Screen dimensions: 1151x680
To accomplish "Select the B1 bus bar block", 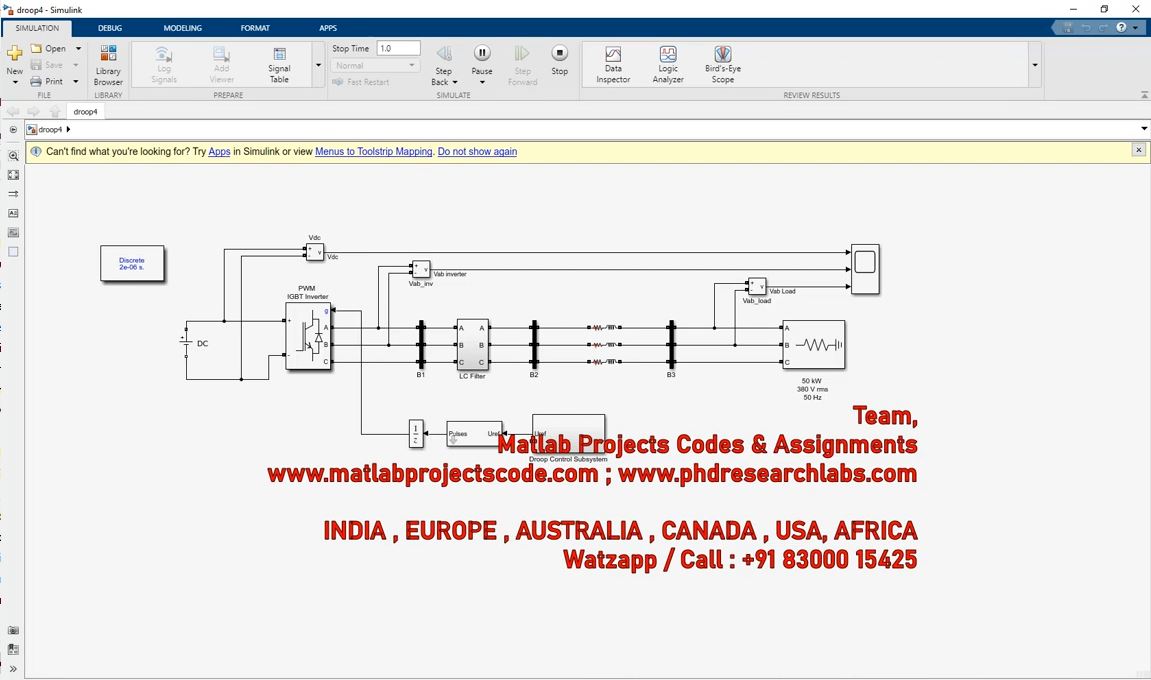I will pos(421,344).
